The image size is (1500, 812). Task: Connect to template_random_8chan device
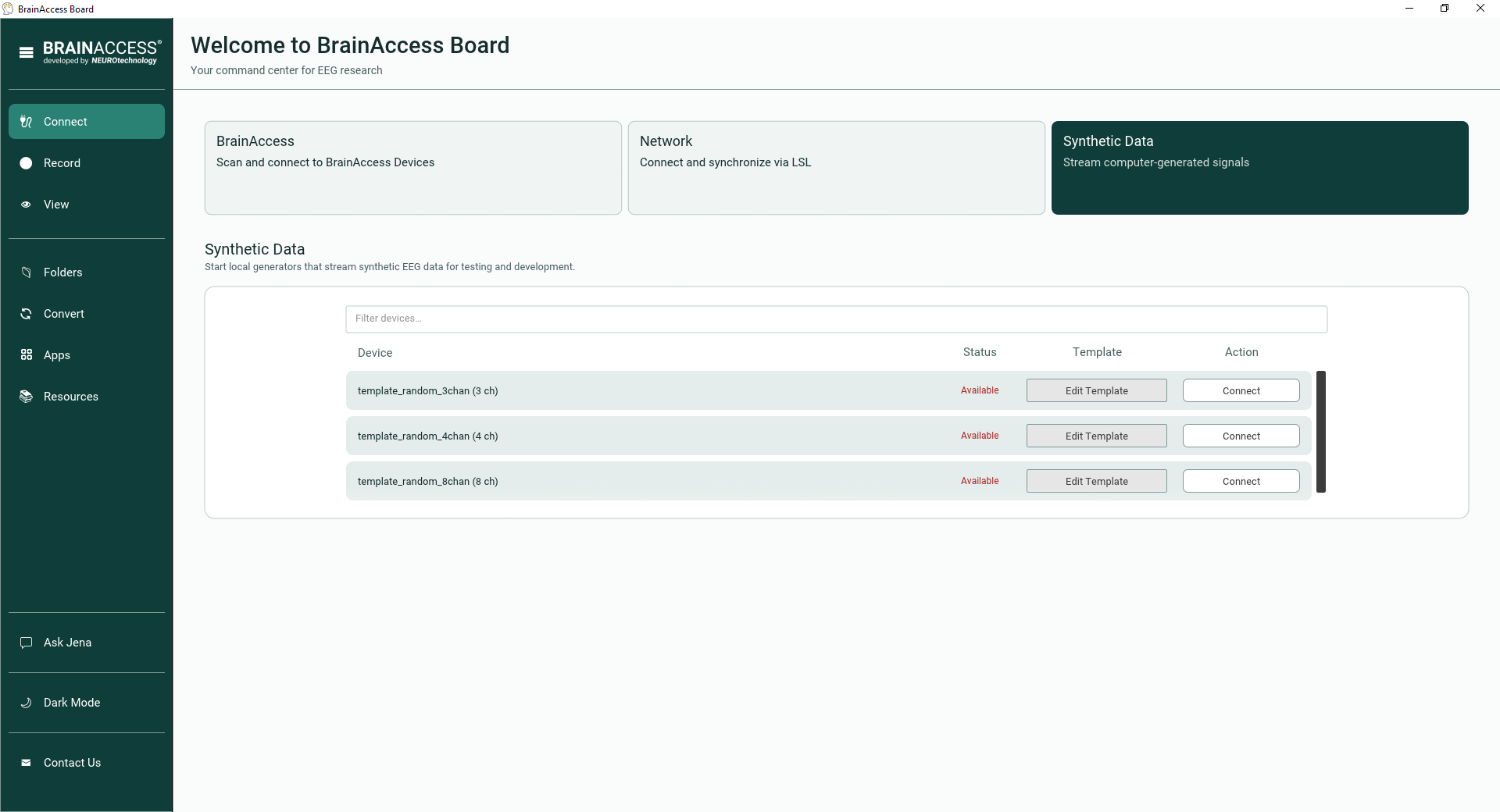click(x=1241, y=481)
